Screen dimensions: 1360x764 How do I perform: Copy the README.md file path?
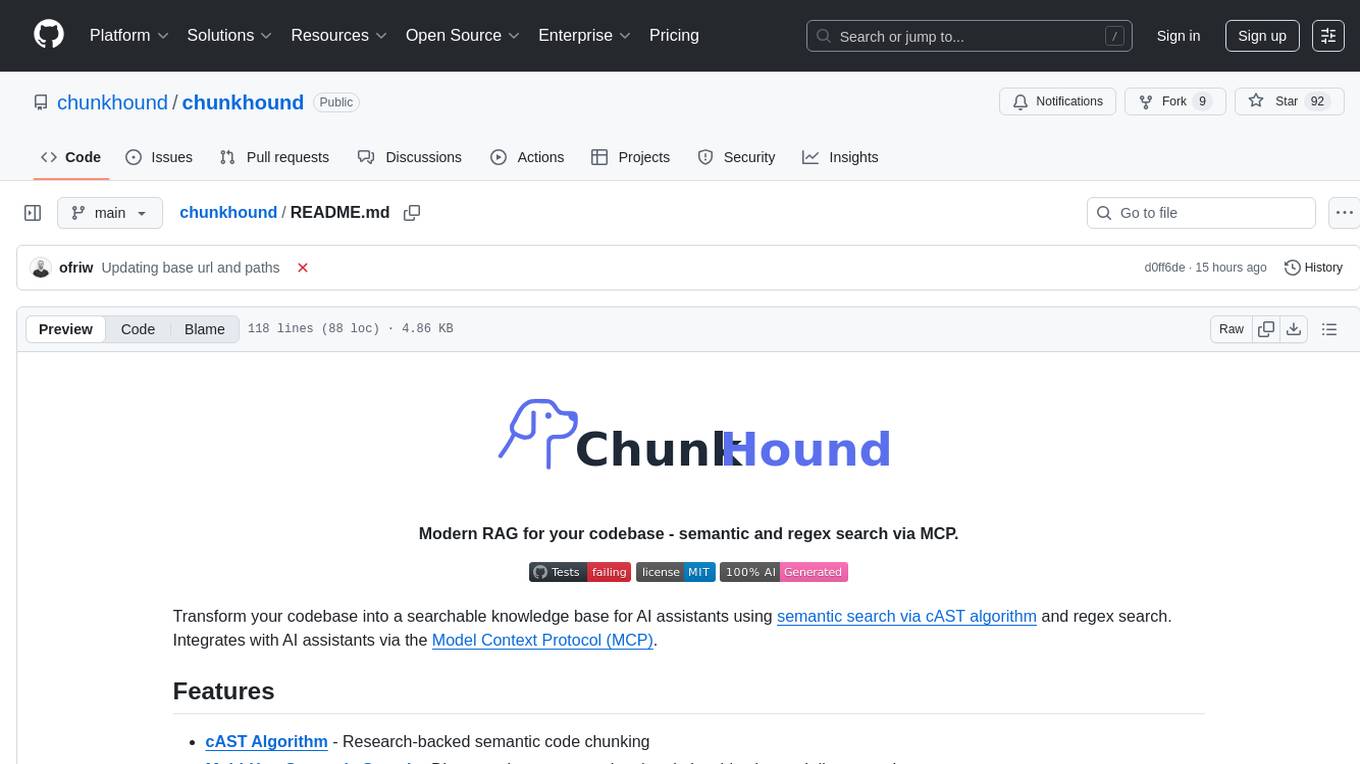[411, 213]
